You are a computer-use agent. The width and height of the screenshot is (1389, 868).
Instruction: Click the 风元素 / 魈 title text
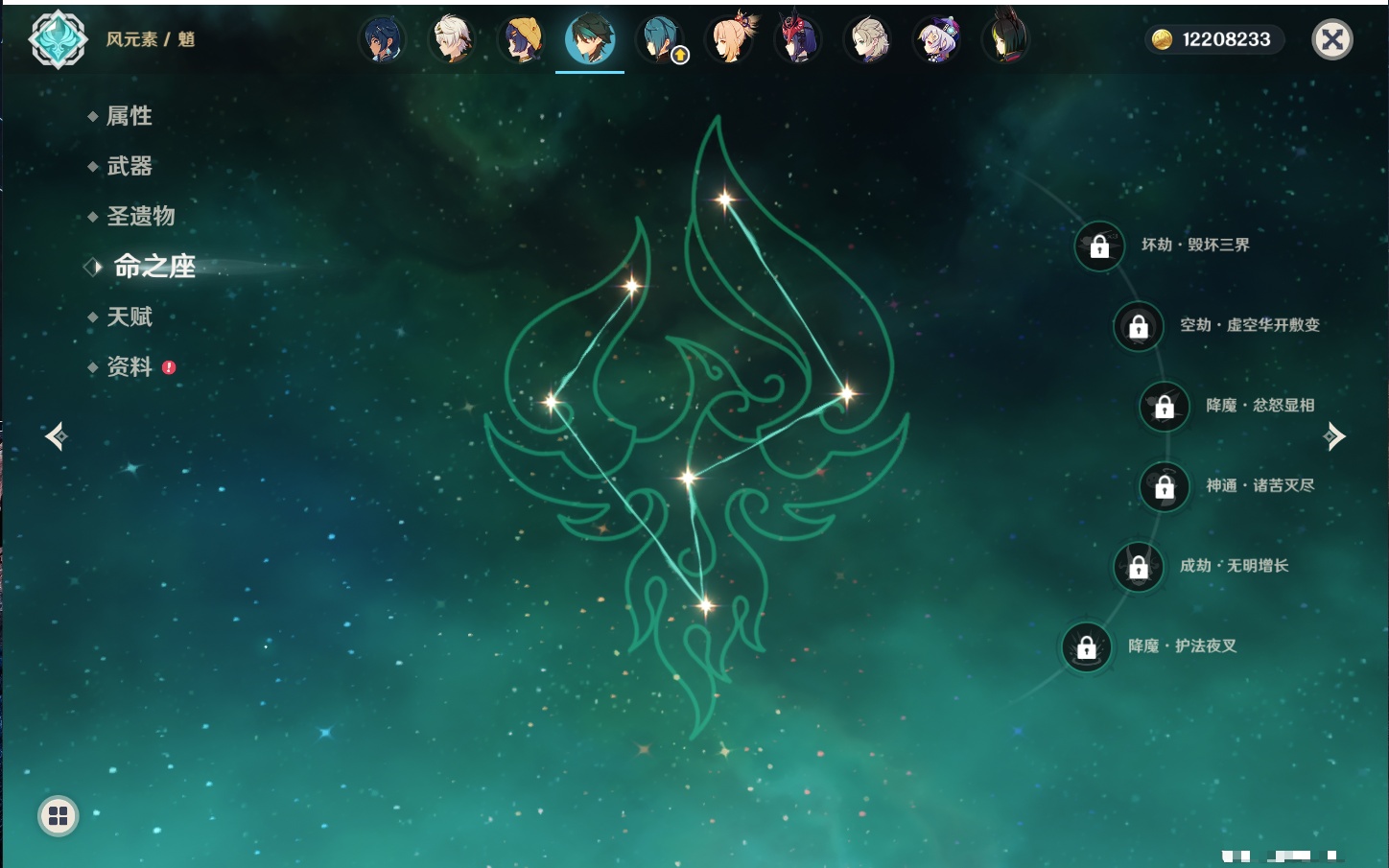[151, 39]
